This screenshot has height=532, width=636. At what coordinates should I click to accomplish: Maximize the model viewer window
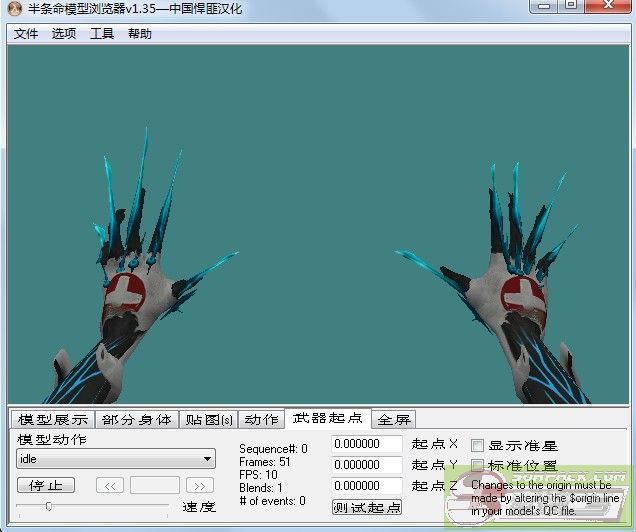click(x=572, y=6)
